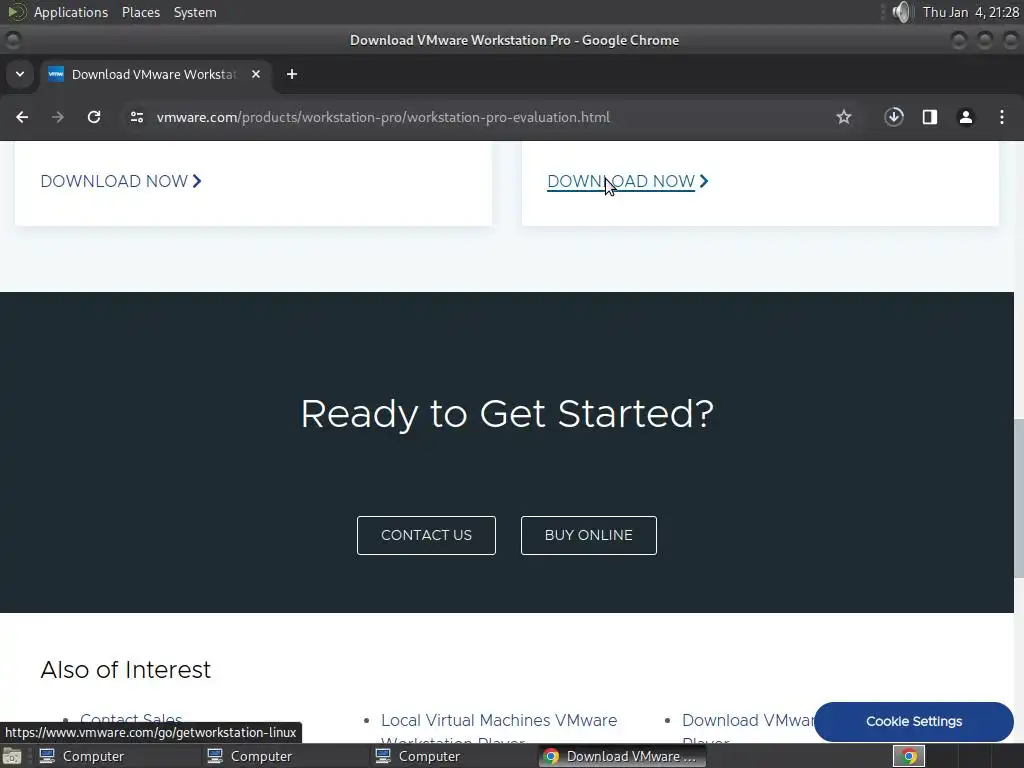Click the volume speaker icon
Viewport: 1024px width, 768px height.
tap(901, 12)
